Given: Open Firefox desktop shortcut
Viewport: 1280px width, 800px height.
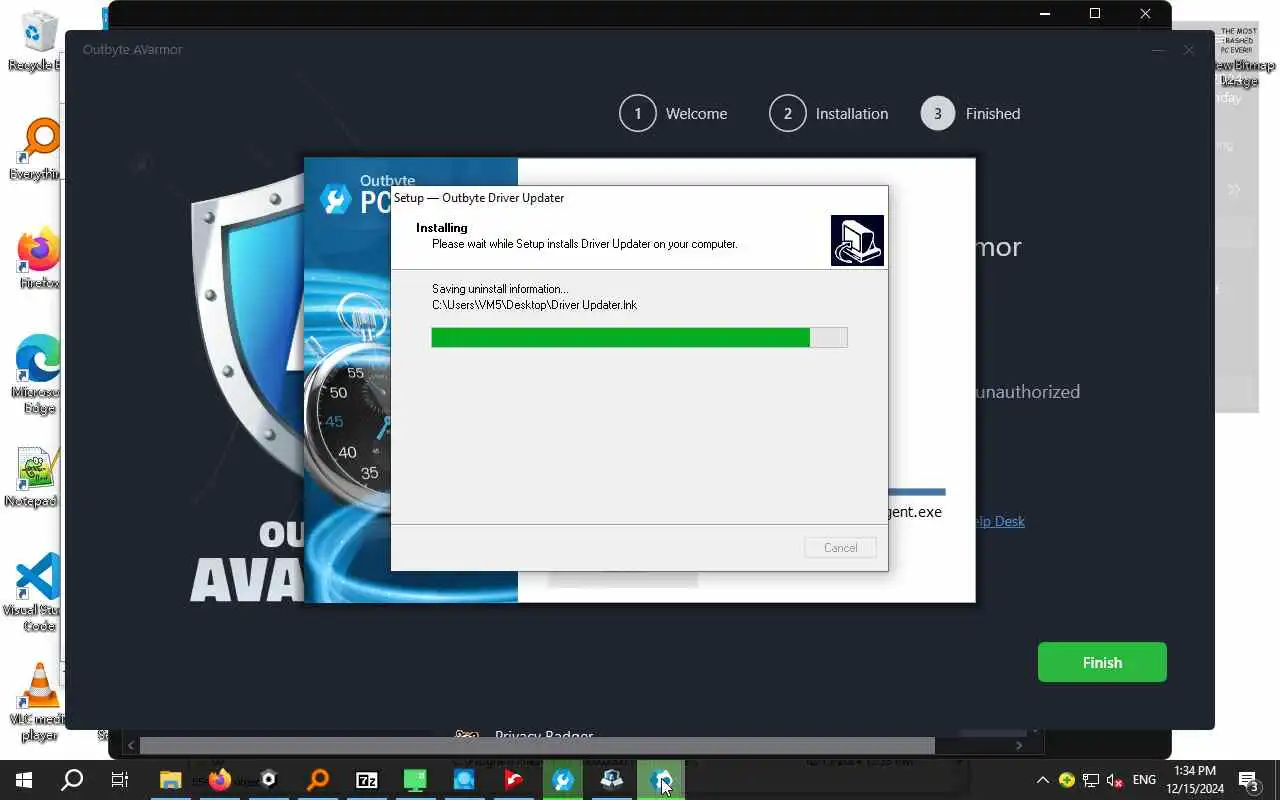Looking at the screenshot, I should click(38, 260).
